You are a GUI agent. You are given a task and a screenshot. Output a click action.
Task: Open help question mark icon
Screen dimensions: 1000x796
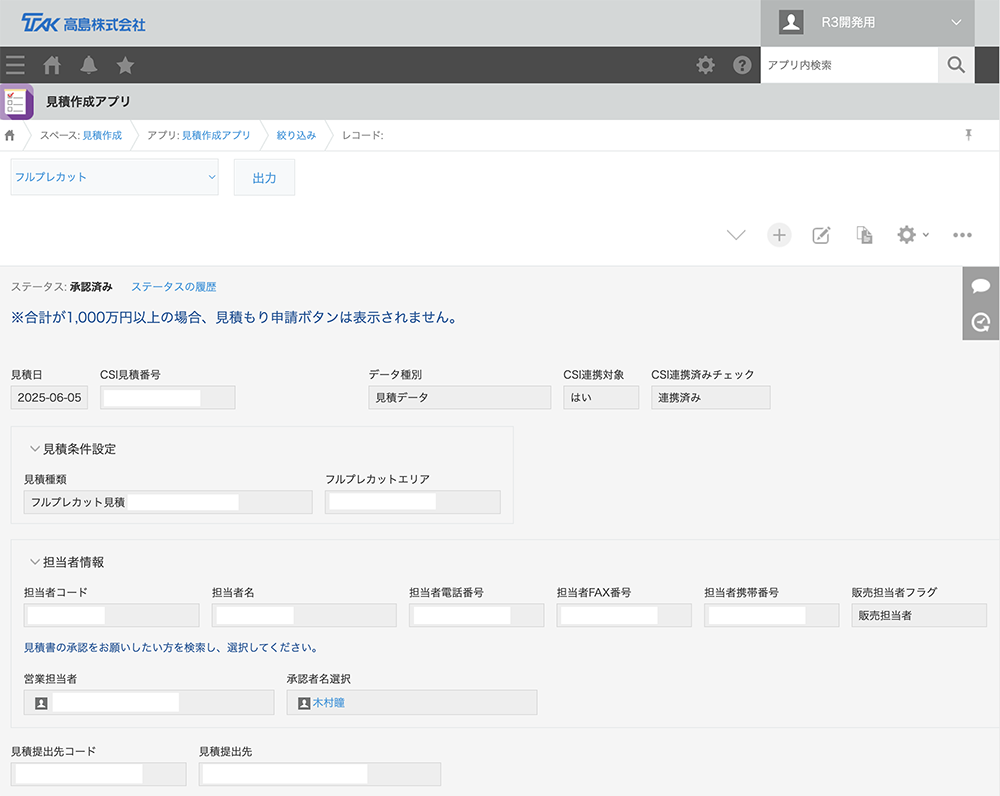pos(742,65)
